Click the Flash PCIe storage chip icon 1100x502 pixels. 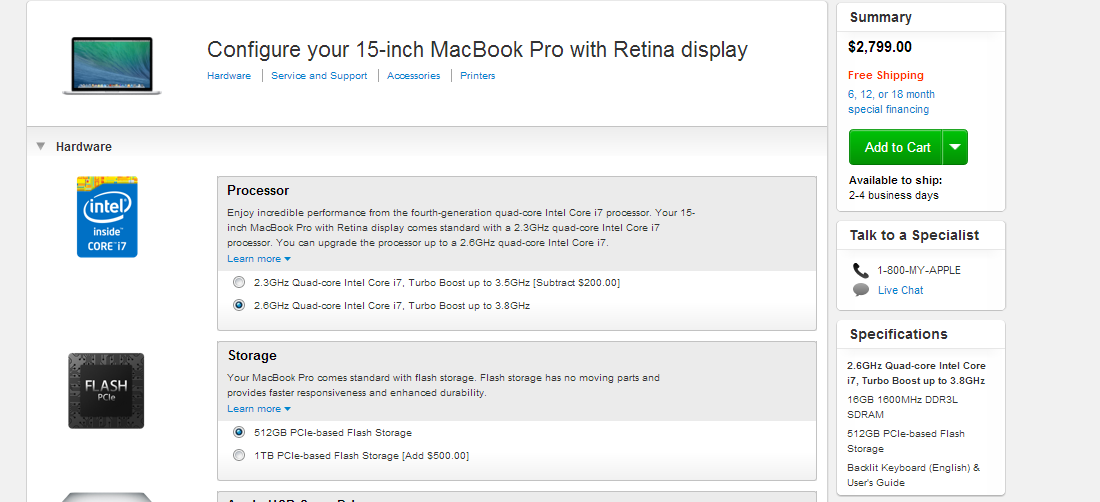point(106,390)
